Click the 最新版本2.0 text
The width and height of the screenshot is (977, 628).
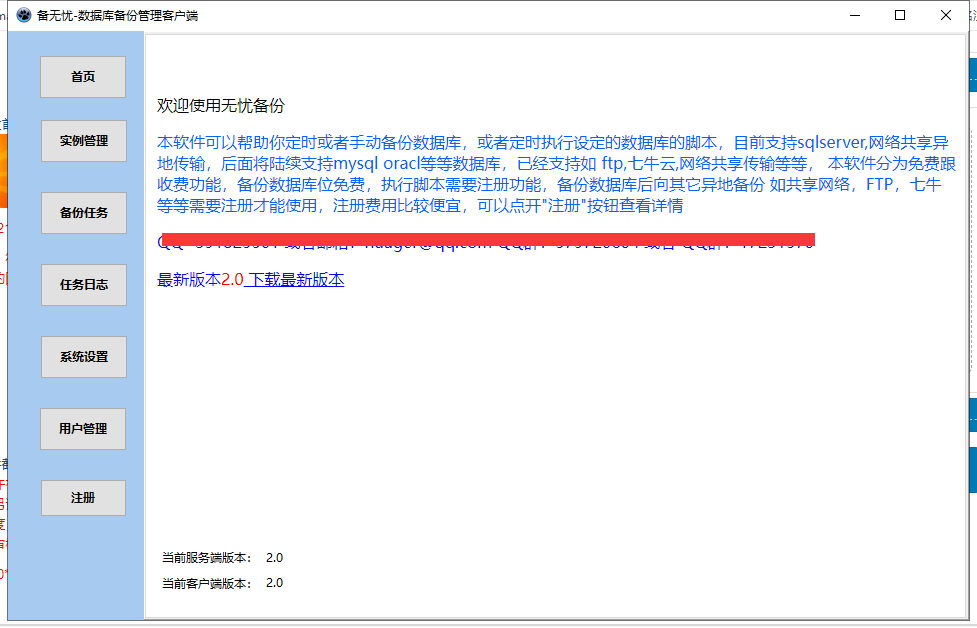pyautogui.click(x=200, y=280)
